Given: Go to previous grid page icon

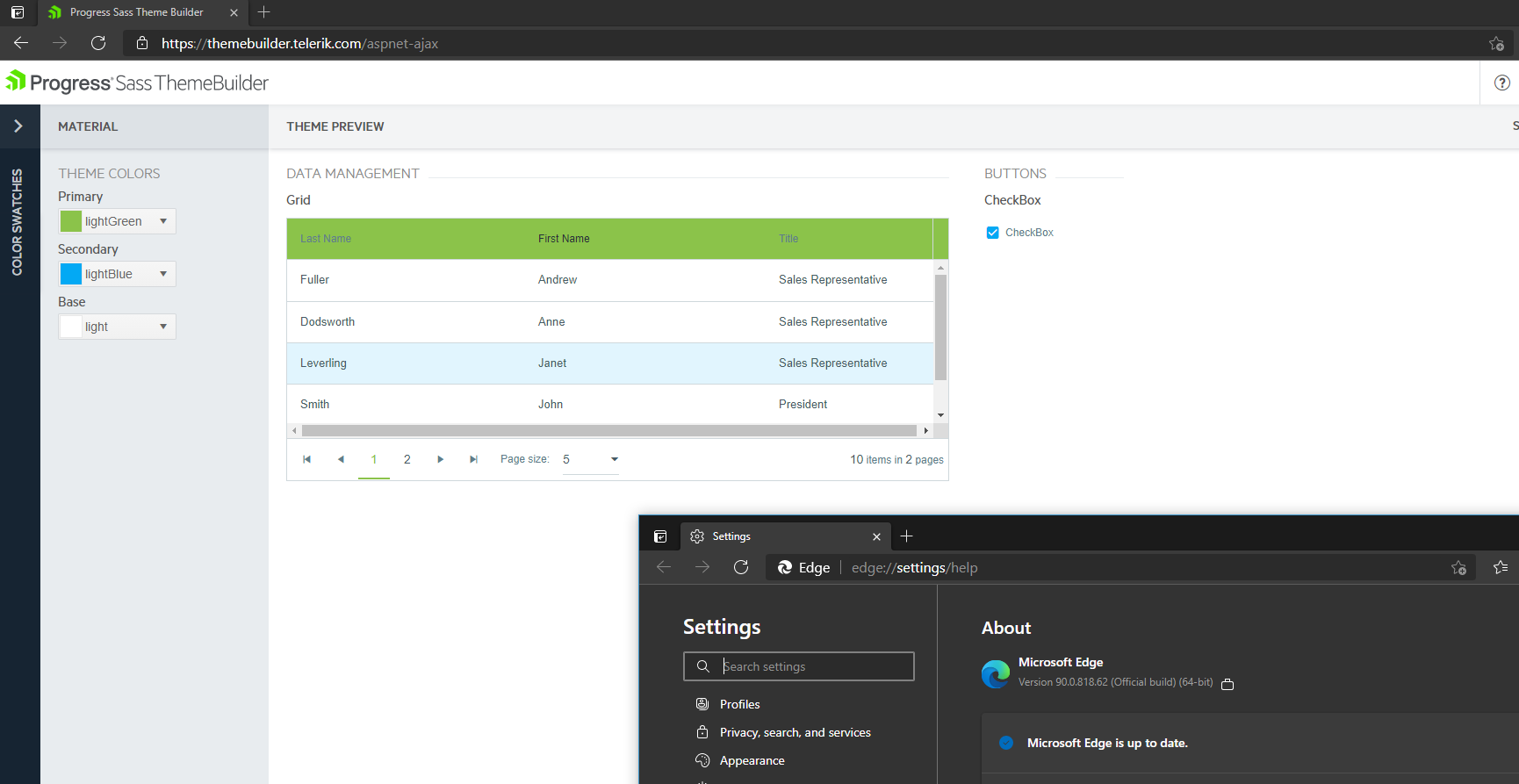Looking at the screenshot, I should (341, 459).
